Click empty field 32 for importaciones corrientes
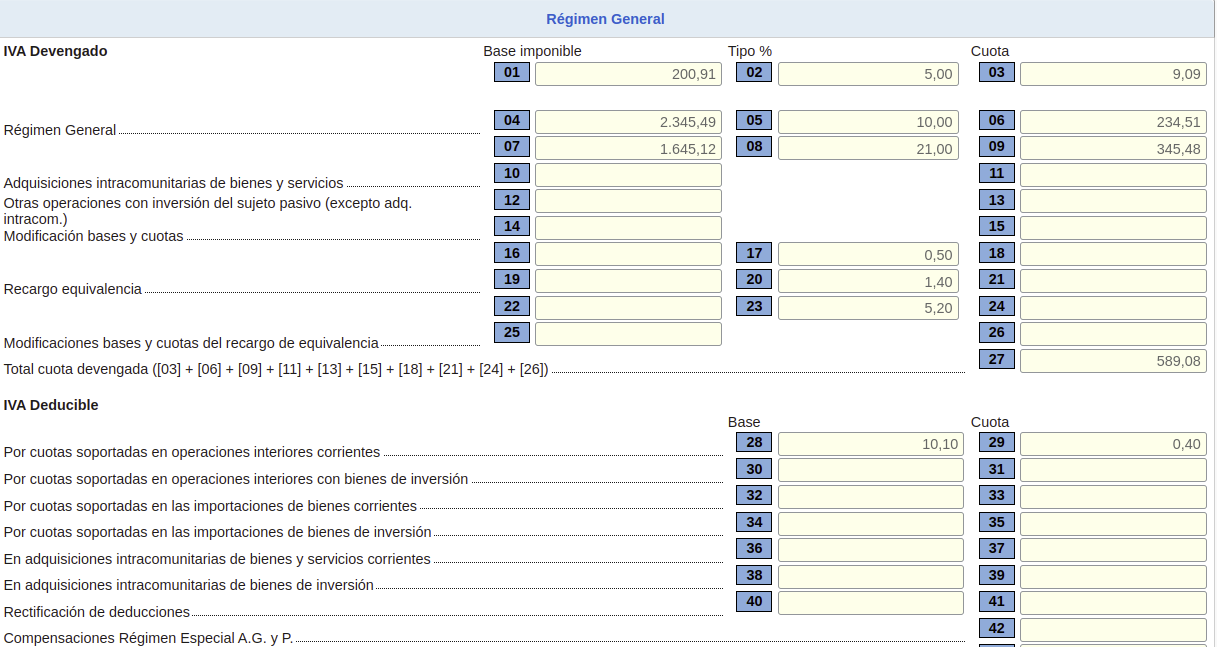The width and height of the screenshot is (1217, 647). [870, 497]
